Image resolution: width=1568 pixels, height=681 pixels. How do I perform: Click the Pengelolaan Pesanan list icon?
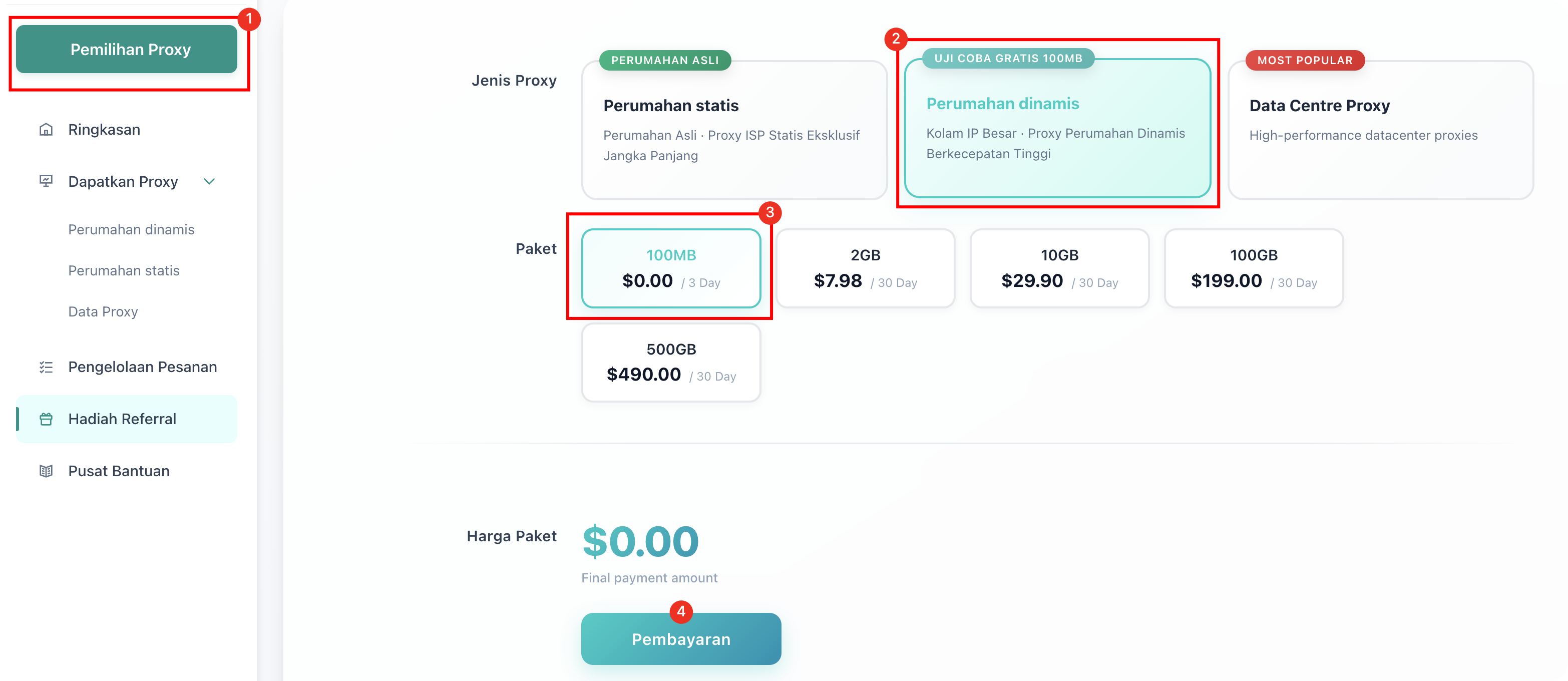pyautogui.click(x=46, y=367)
